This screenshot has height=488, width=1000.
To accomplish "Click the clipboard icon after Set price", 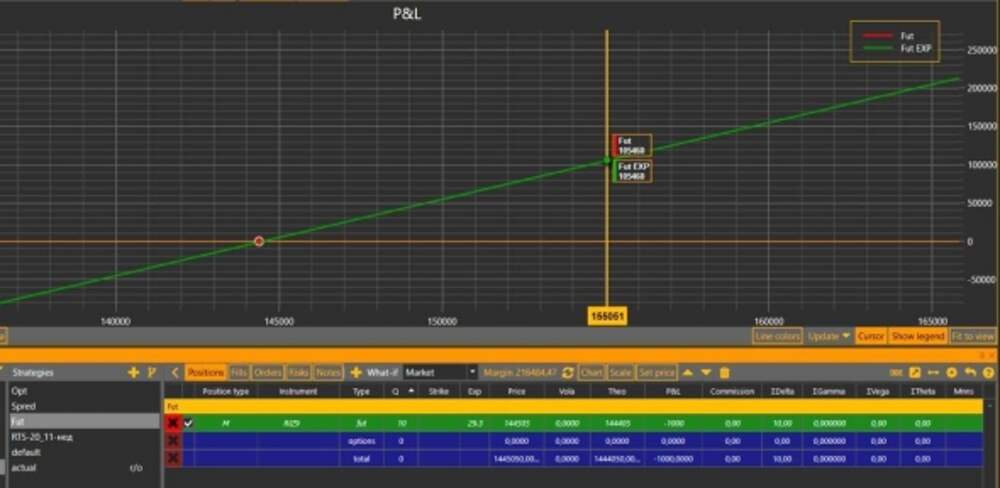I will pyautogui.click(x=725, y=372).
